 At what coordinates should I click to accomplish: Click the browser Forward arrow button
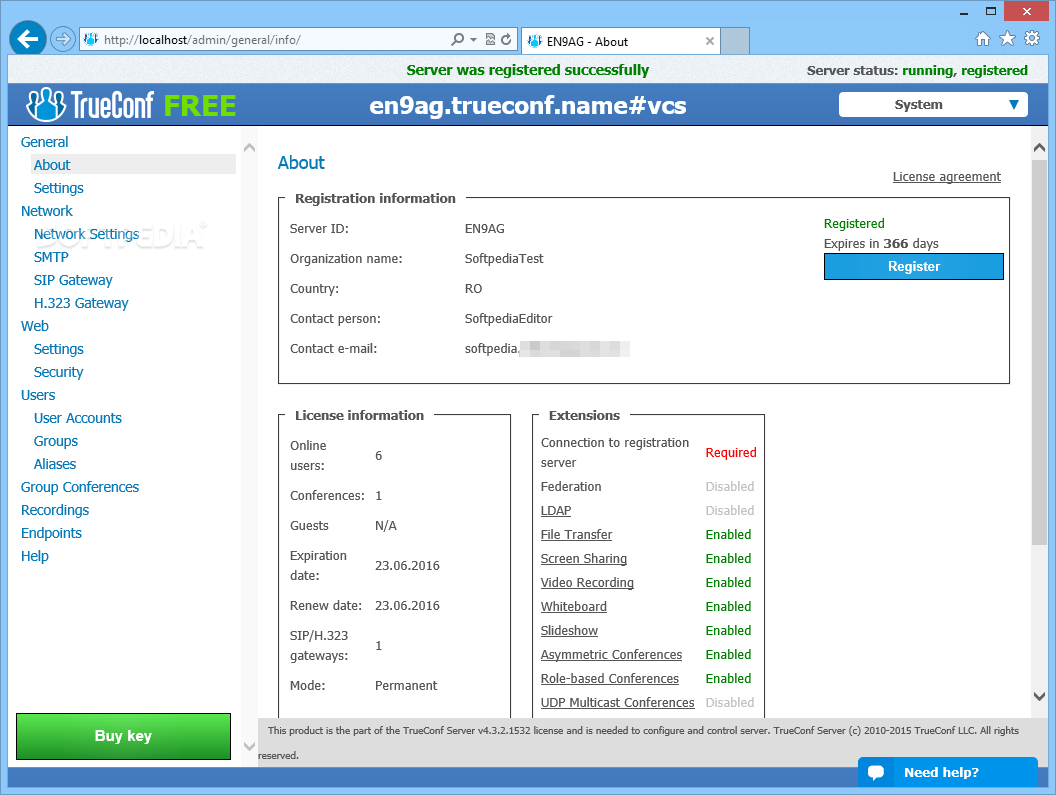tap(62, 39)
